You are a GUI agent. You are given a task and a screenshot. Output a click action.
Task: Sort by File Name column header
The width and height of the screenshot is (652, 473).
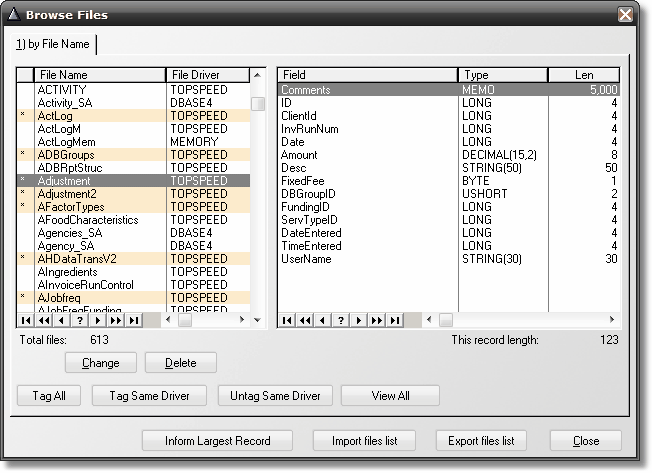click(x=99, y=75)
